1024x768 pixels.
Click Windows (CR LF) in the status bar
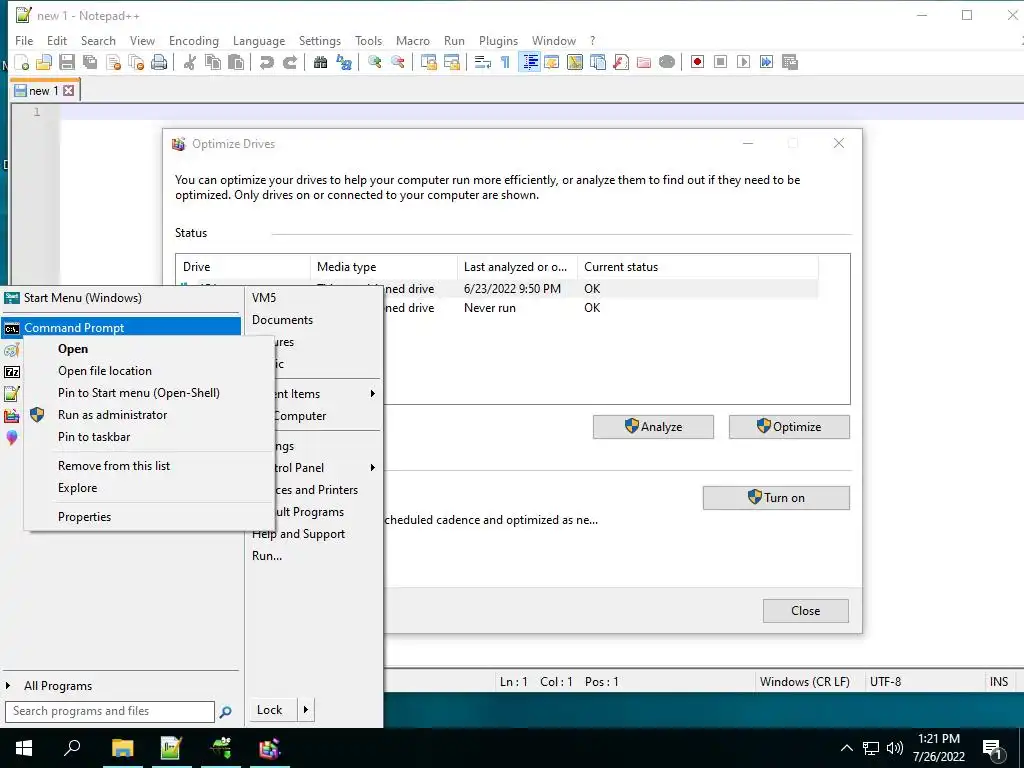[805, 682]
